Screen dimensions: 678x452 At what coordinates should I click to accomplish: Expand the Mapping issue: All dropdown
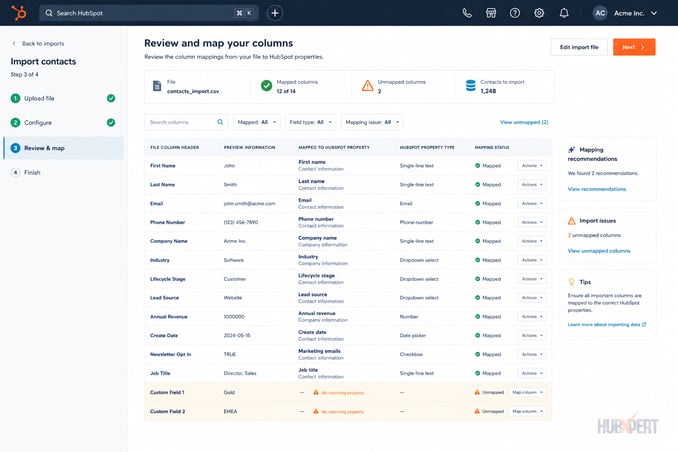372,122
